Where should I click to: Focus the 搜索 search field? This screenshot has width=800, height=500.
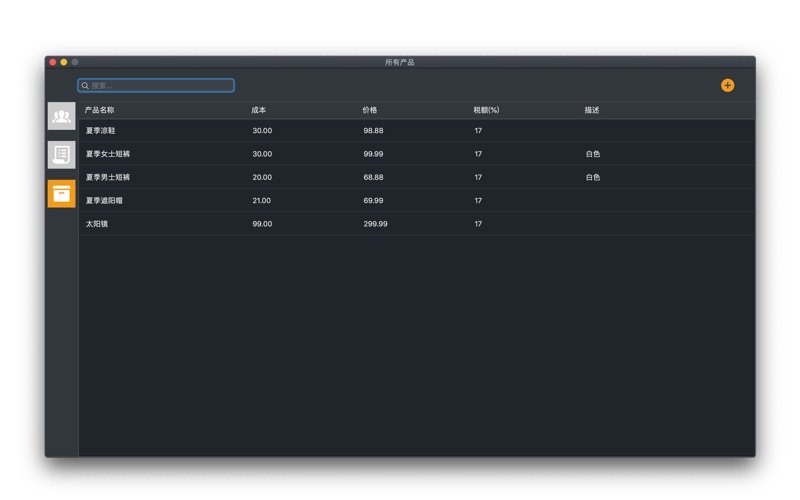tap(160, 86)
